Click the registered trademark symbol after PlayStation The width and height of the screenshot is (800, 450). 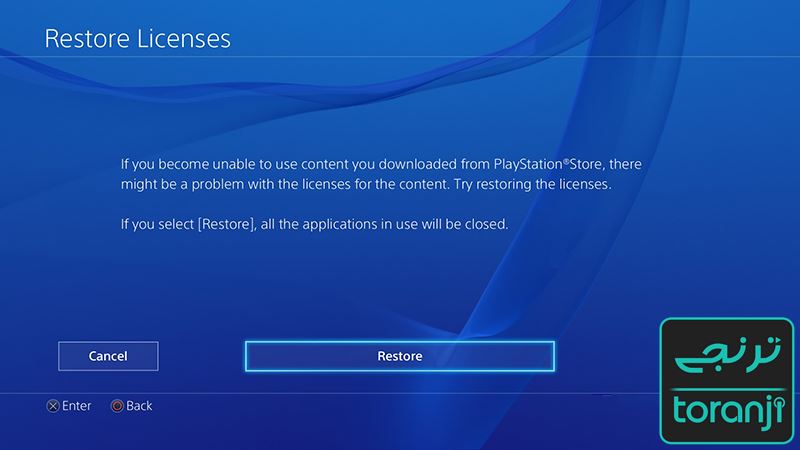point(566,161)
